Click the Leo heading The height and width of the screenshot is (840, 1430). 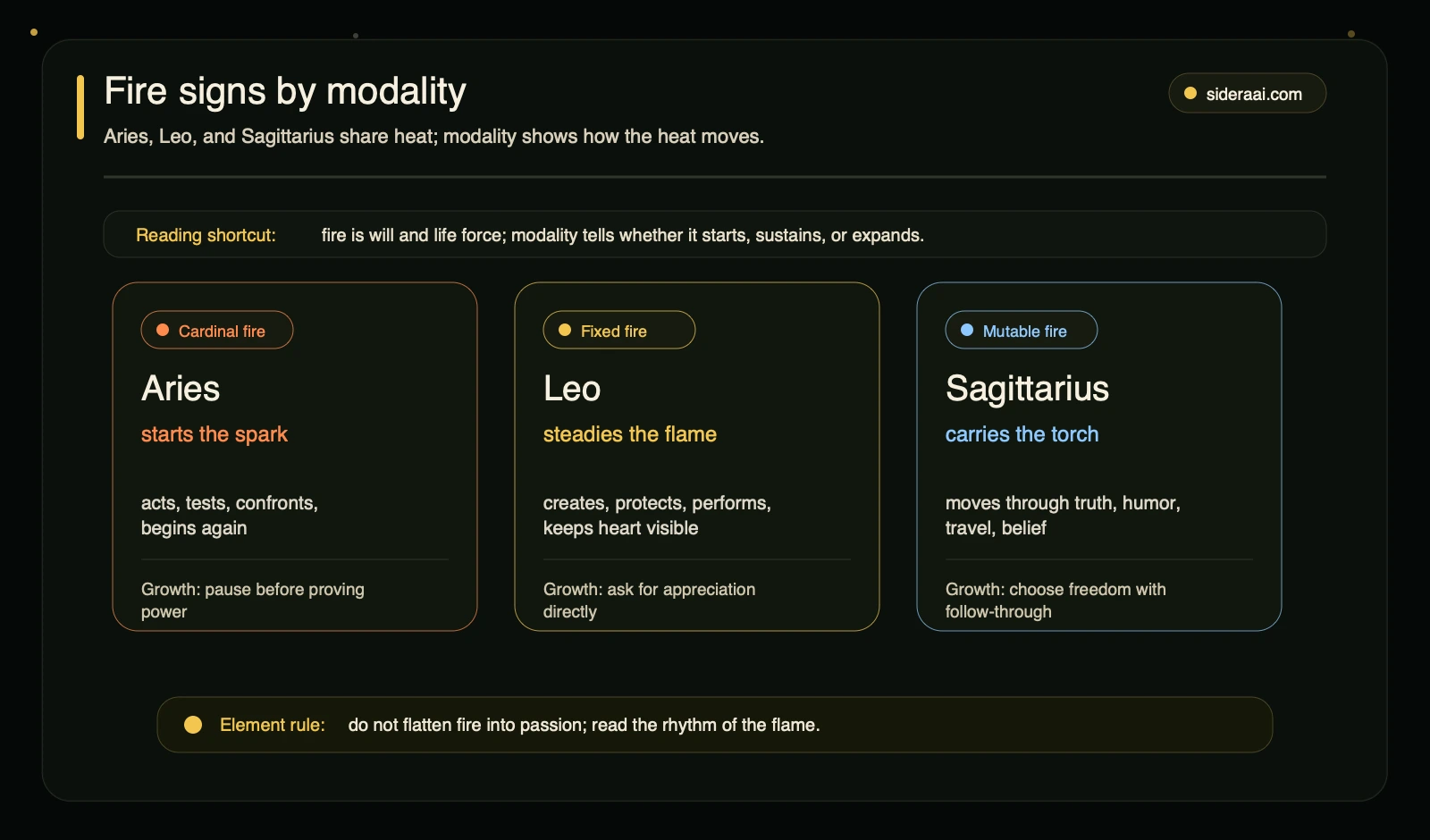pyautogui.click(x=572, y=389)
